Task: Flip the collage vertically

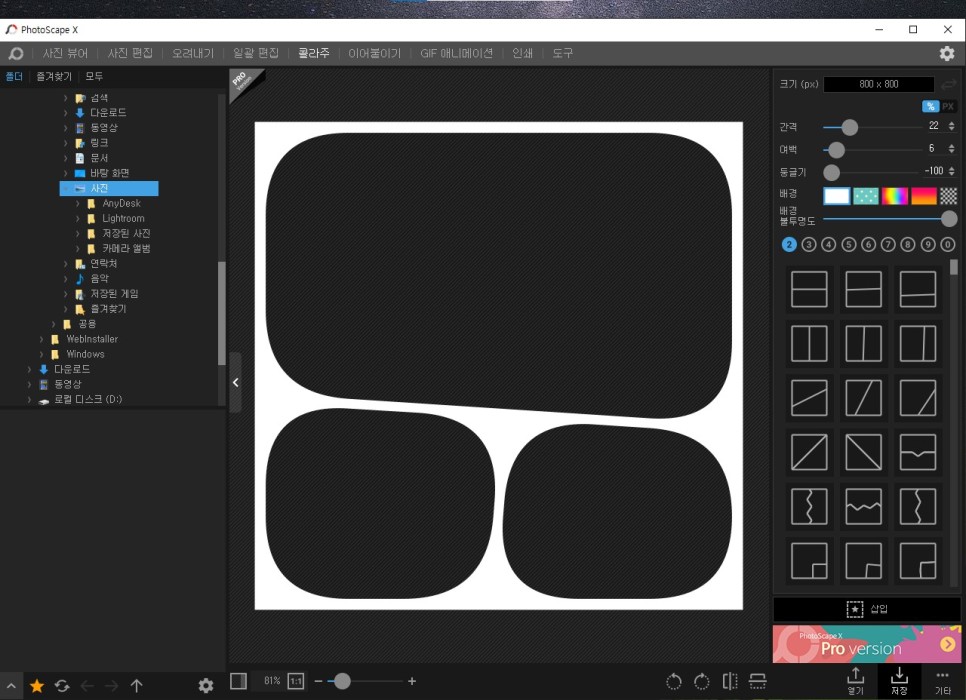Action: tap(758, 682)
